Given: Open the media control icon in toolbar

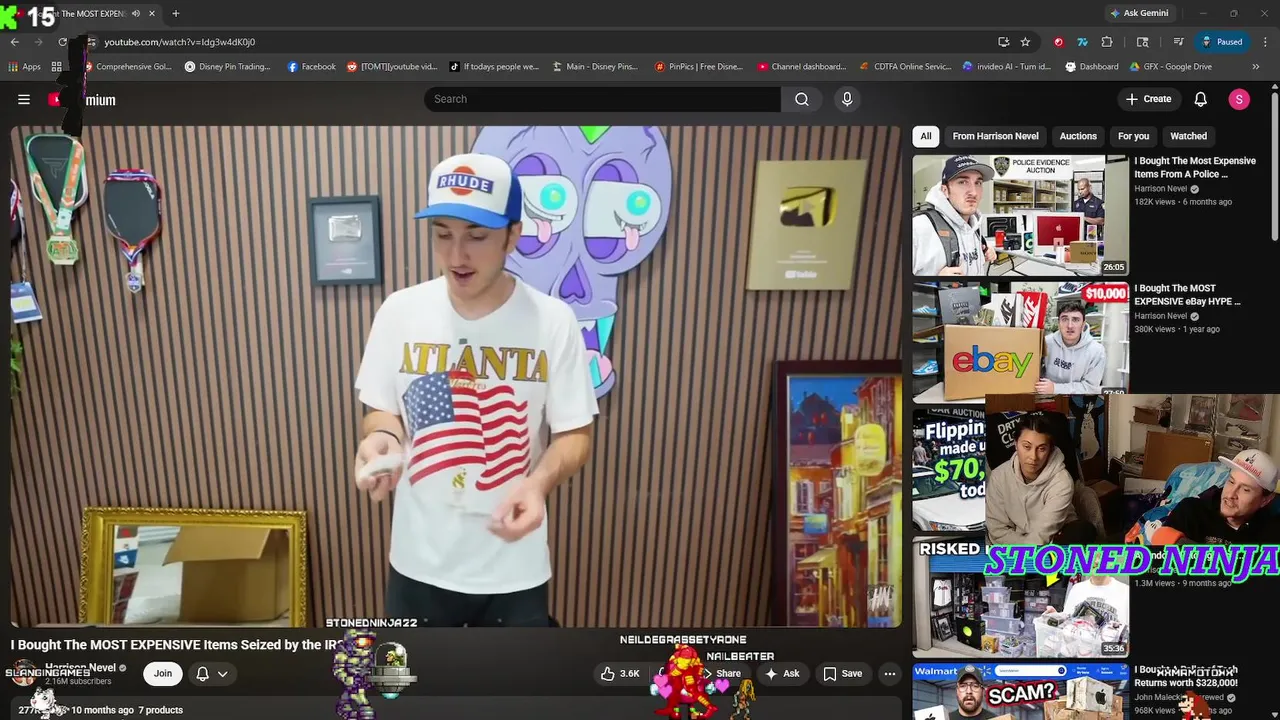Looking at the screenshot, I should point(1179,42).
